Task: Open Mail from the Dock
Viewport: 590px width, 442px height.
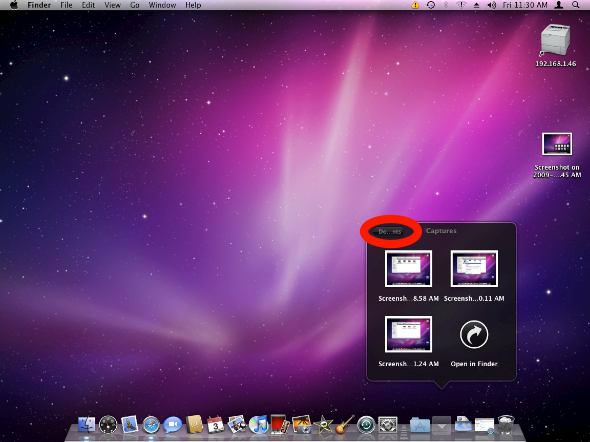Action: point(129,425)
